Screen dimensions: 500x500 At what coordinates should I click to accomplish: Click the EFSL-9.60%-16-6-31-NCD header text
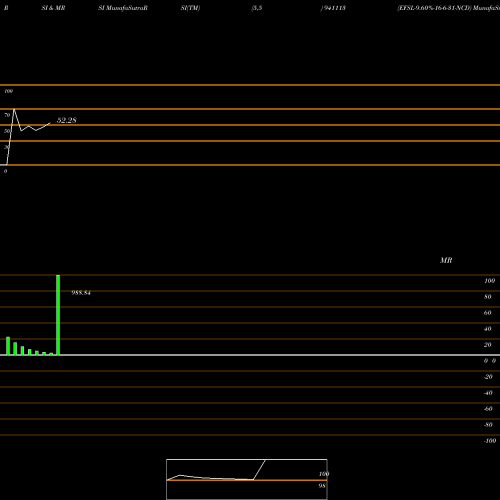point(434,8)
